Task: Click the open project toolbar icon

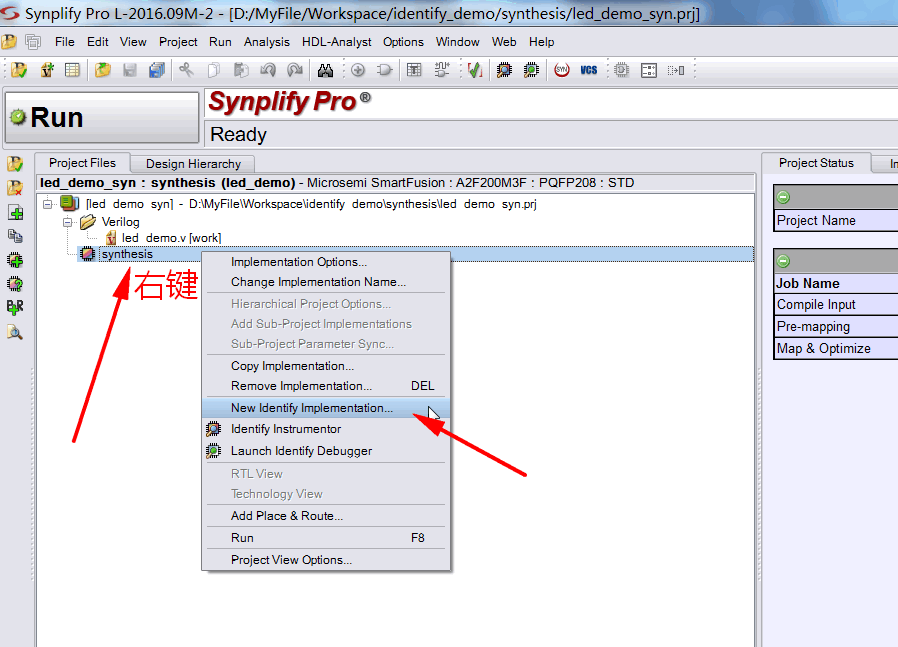Action: pos(19,70)
